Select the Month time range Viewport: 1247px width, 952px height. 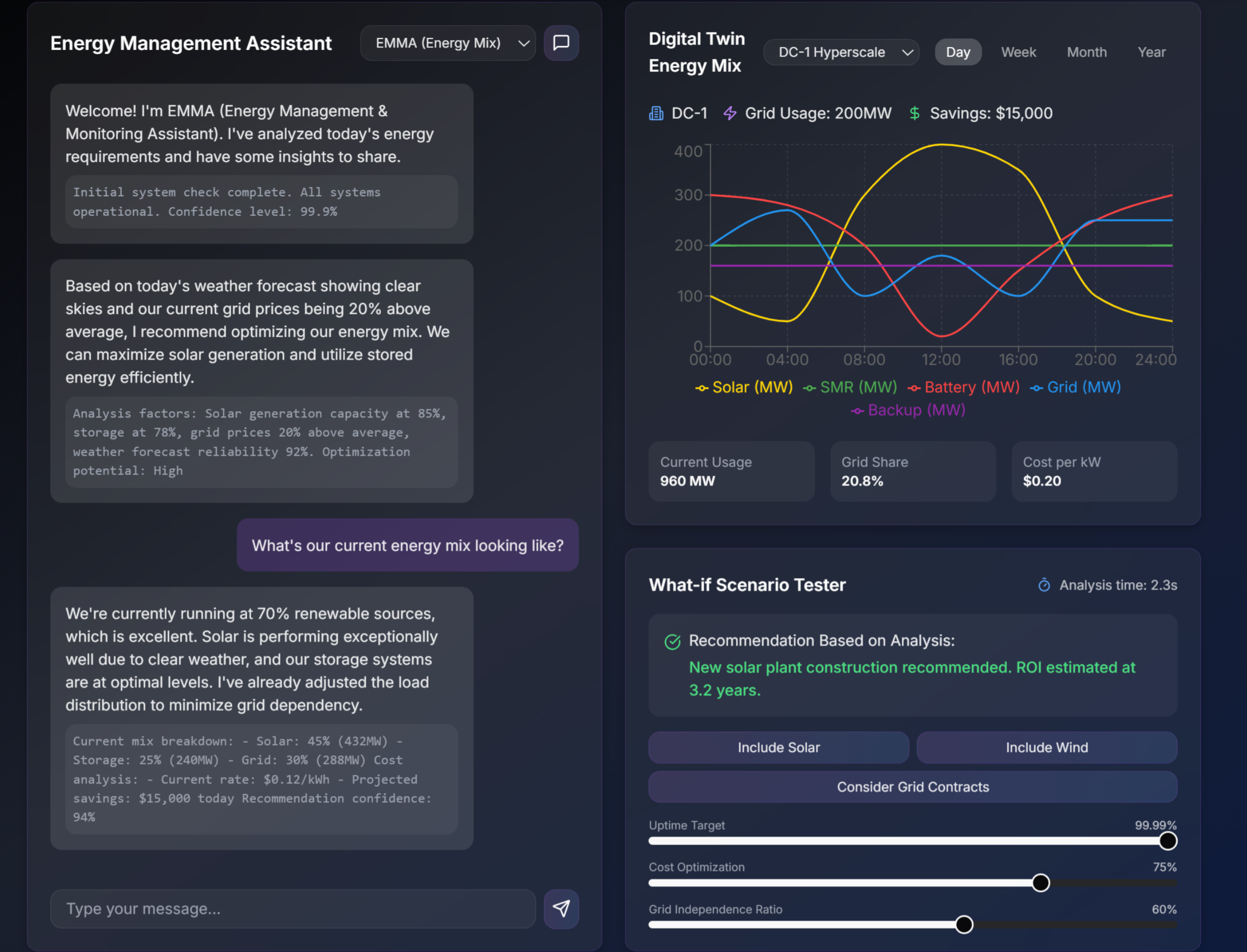click(1087, 51)
